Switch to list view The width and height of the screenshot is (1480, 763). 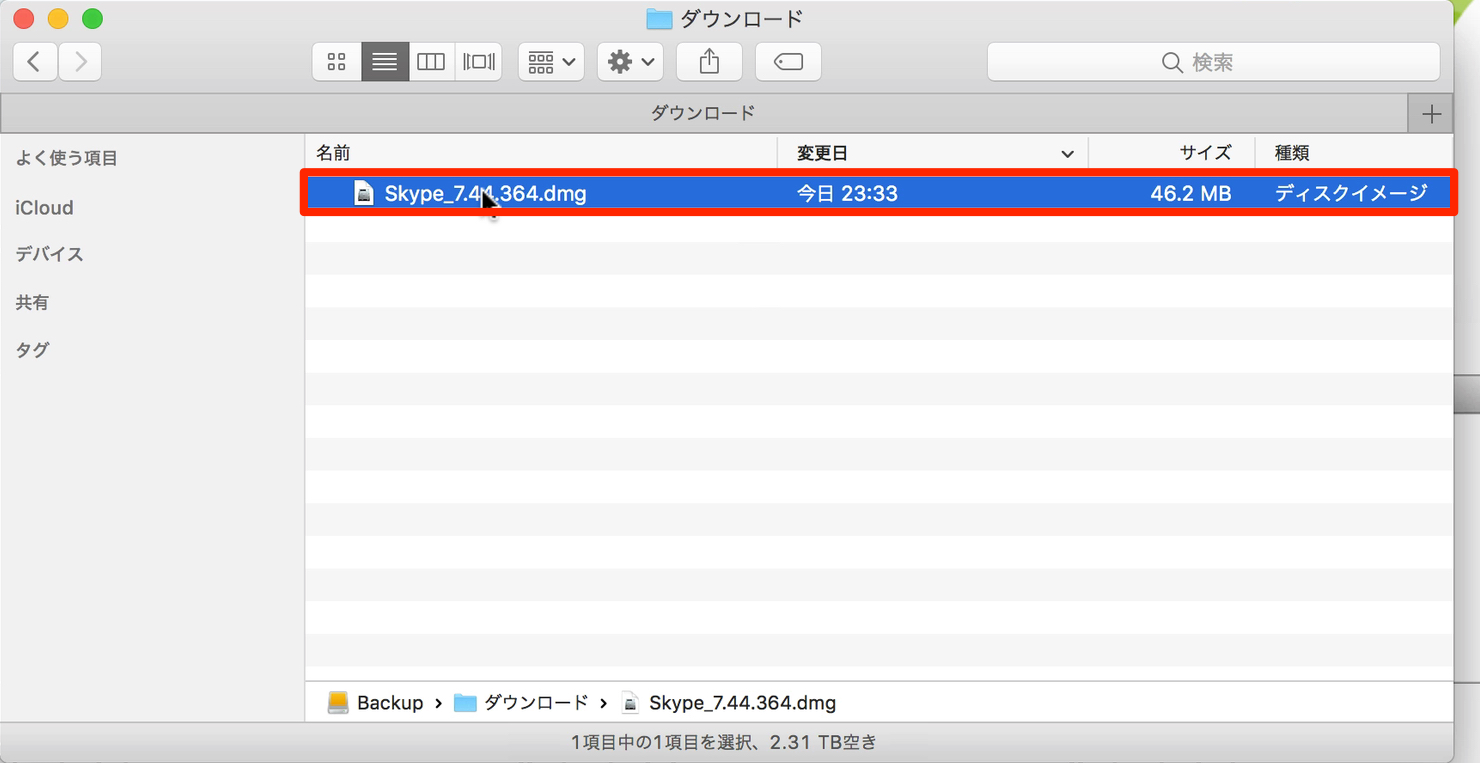point(385,62)
